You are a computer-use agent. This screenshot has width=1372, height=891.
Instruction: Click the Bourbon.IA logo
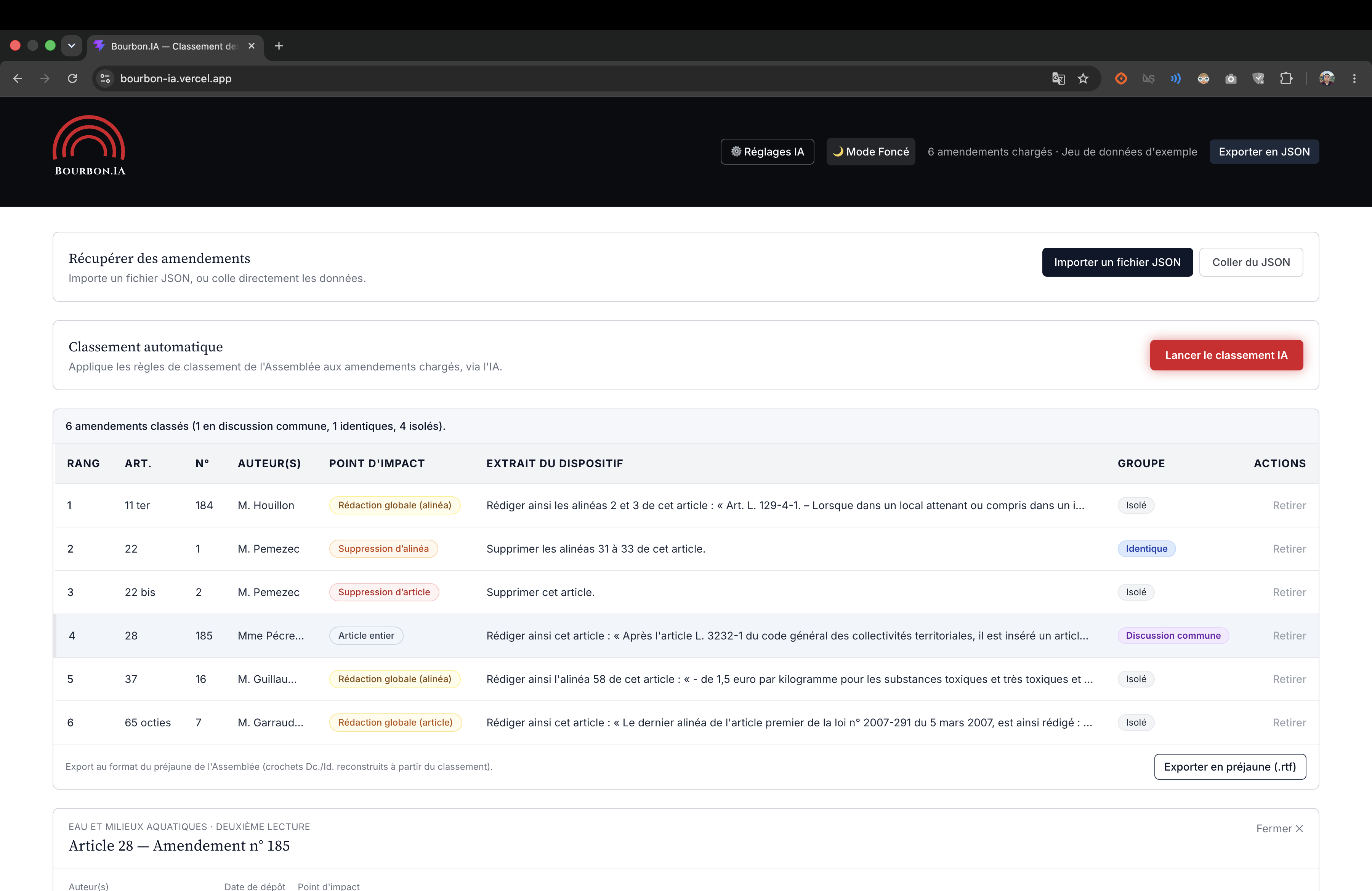(x=89, y=146)
